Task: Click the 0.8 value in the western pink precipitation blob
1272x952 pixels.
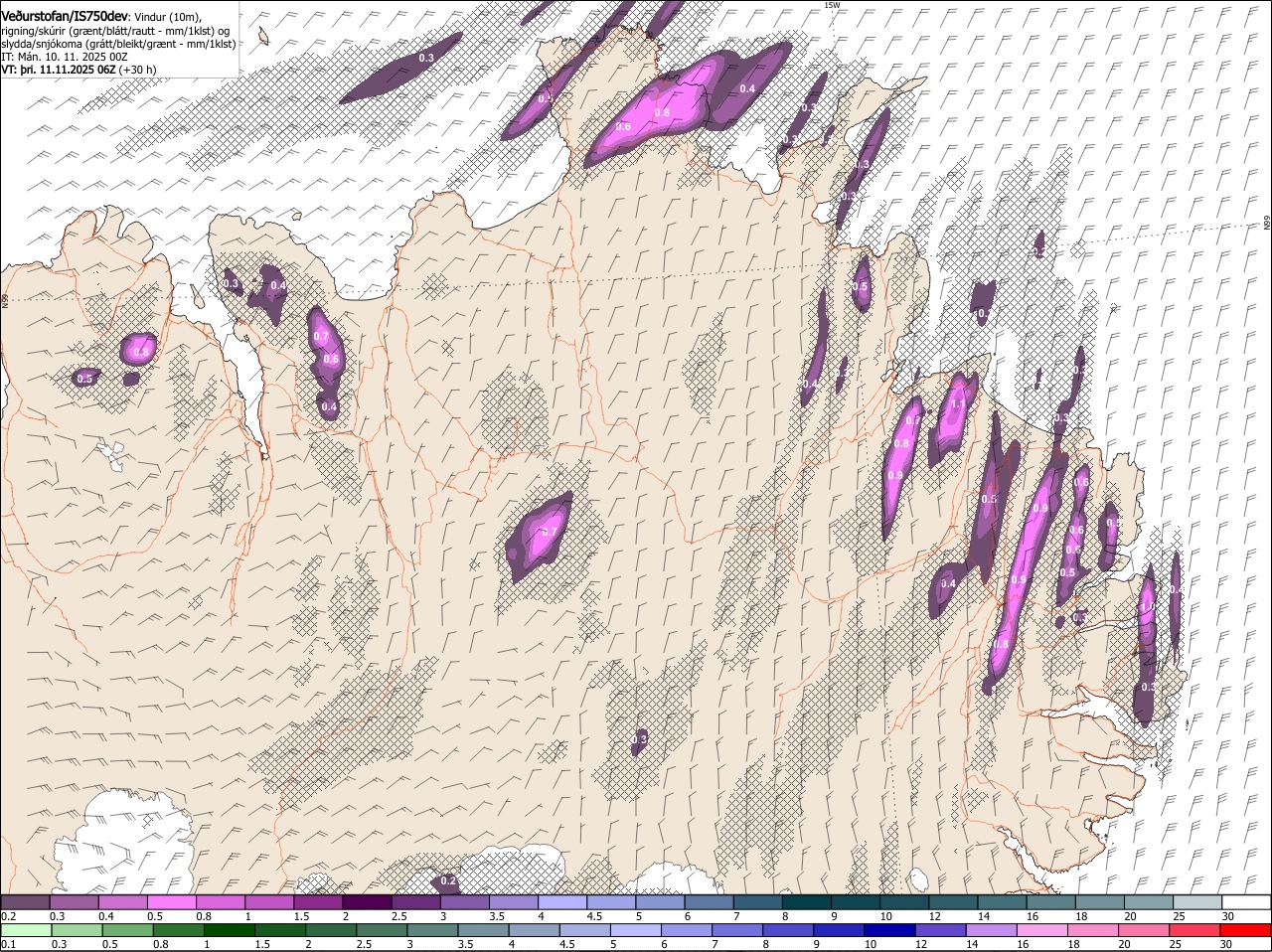Action: (141, 352)
